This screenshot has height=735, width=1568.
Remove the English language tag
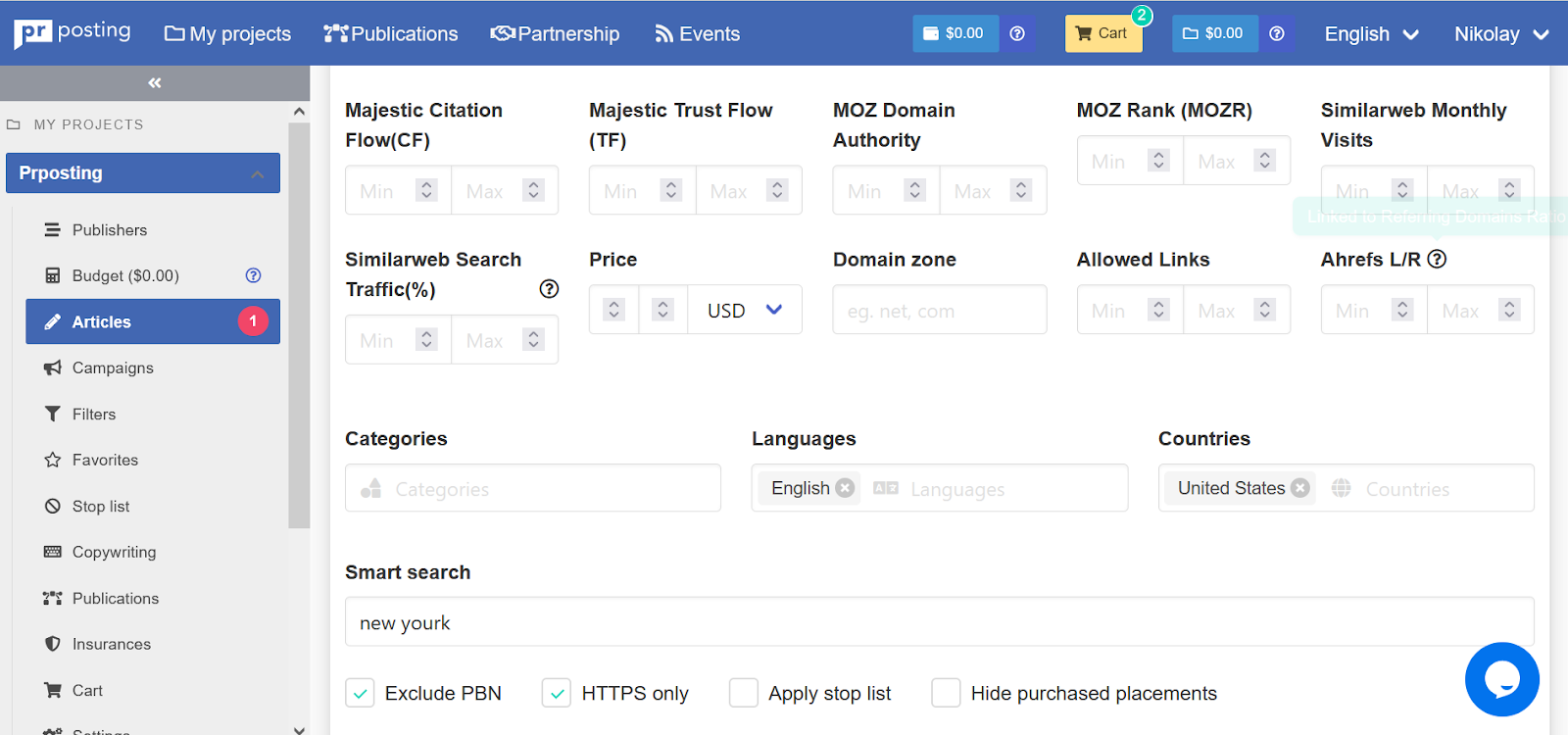[845, 488]
